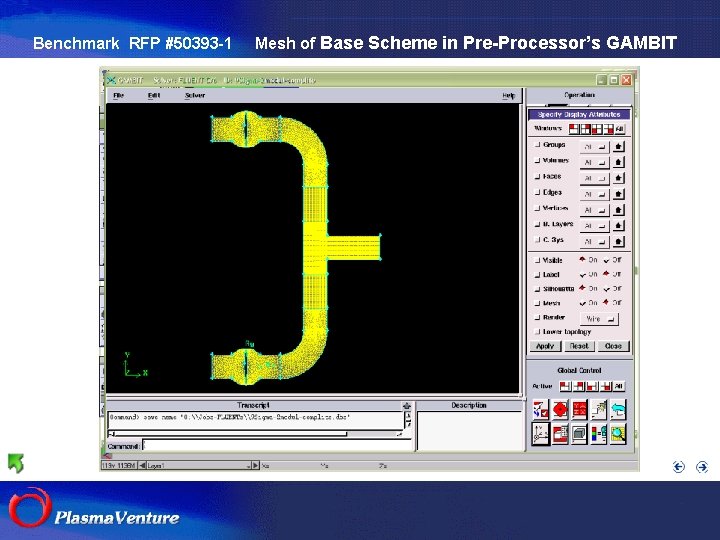Set Mesh to On
This screenshot has width=720, height=540.
pyautogui.click(x=583, y=303)
